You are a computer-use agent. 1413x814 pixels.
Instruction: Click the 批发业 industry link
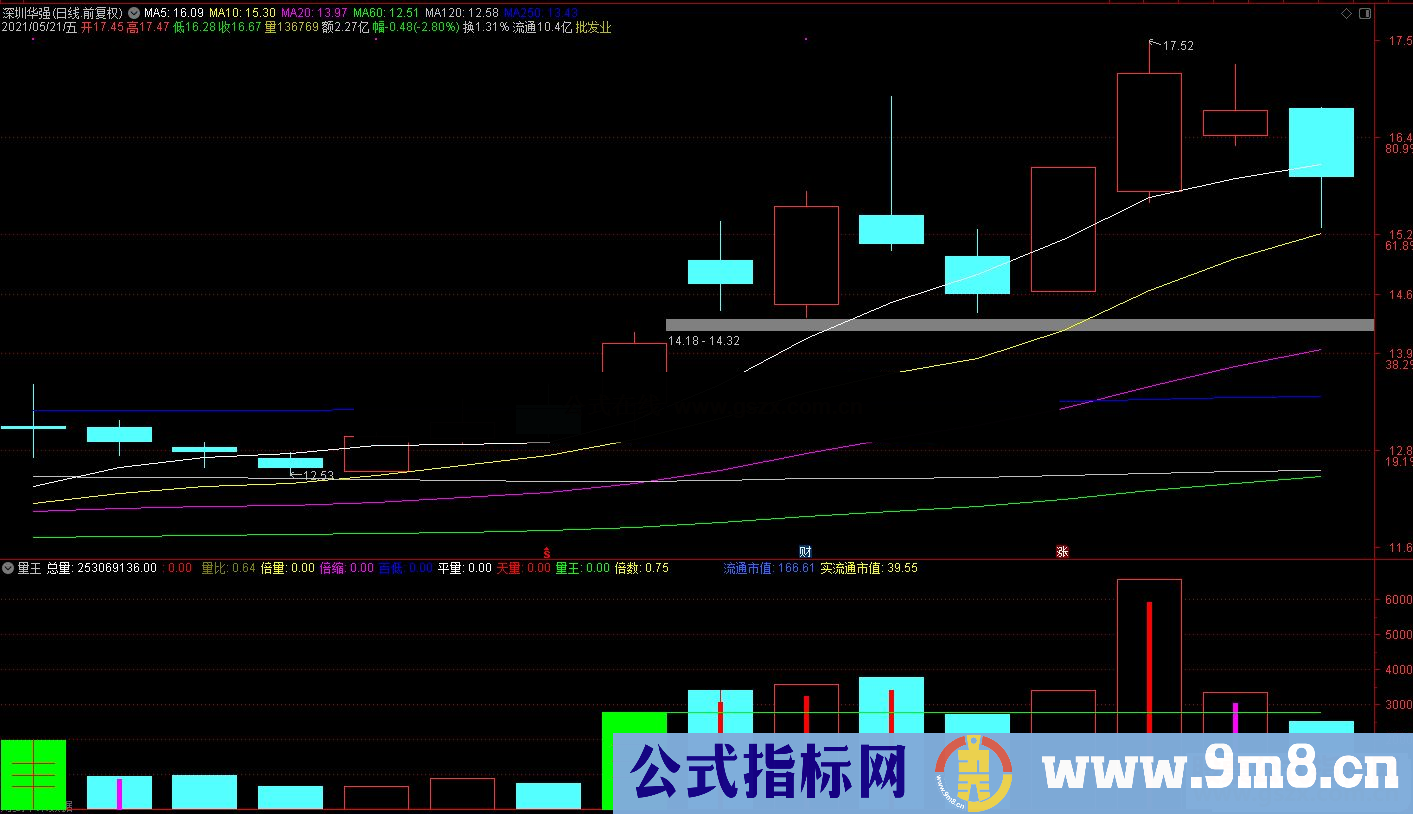595,29
